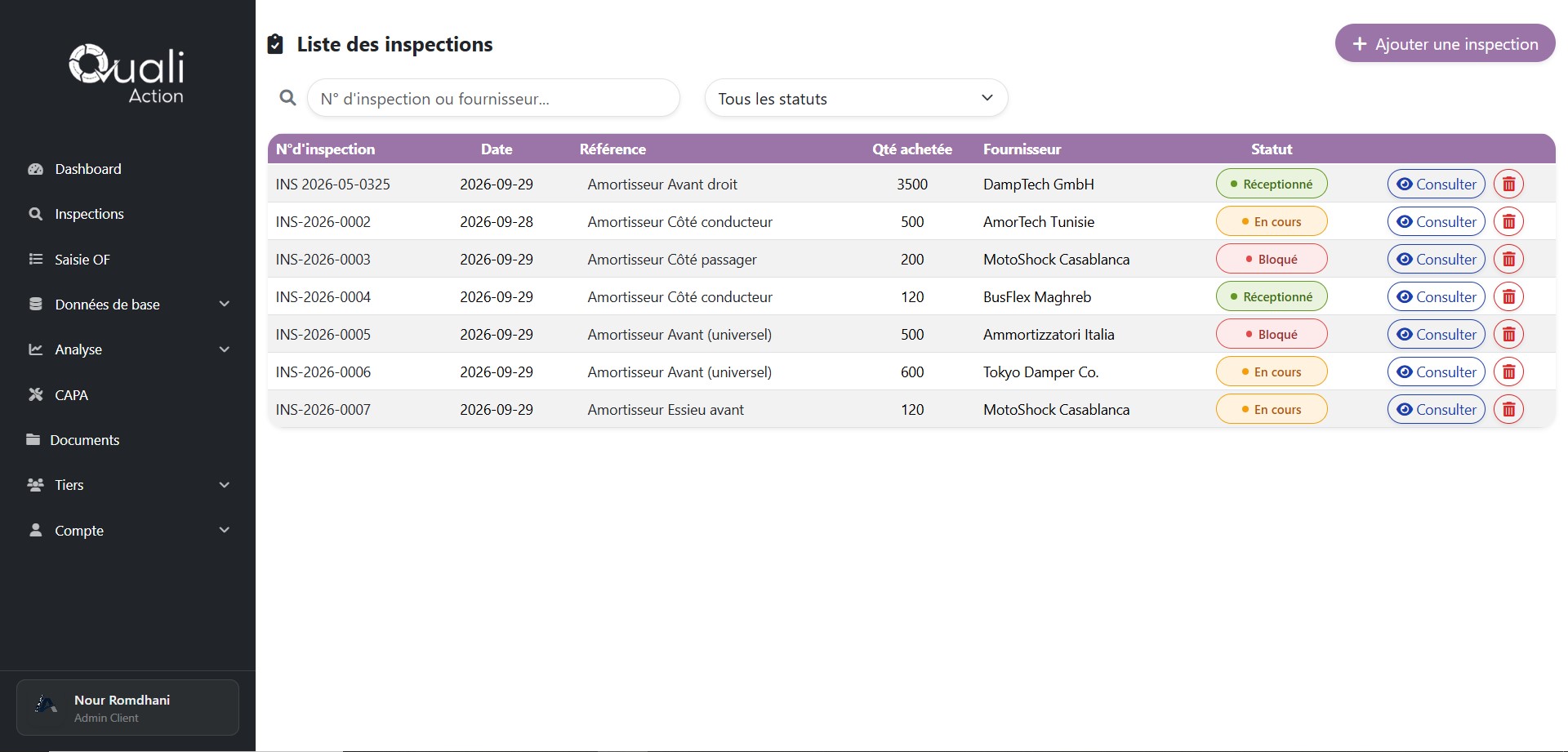This screenshot has height=752, width=1568.
Task: Expand the Compte sidebar section
Action: (x=128, y=530)
